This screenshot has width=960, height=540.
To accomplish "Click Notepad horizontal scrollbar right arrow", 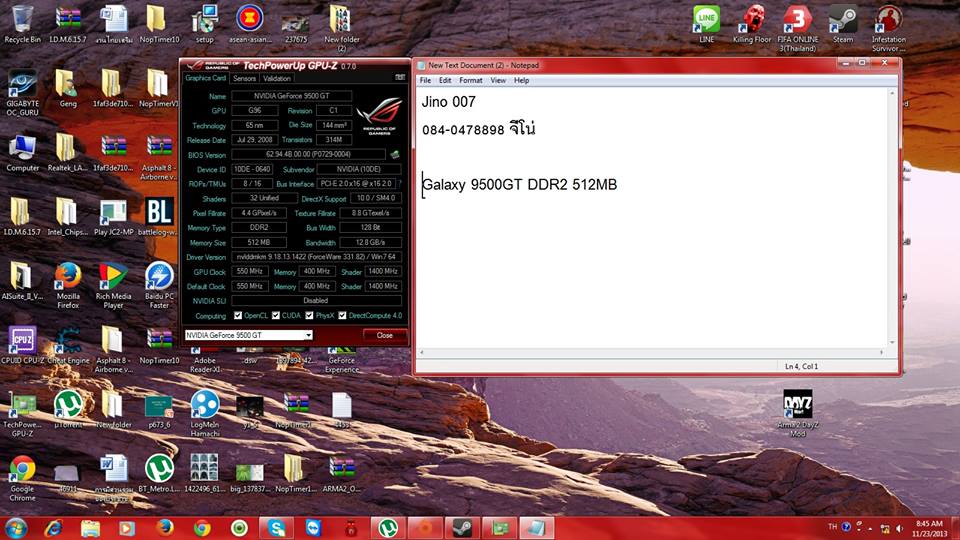I will click(882, 352).
